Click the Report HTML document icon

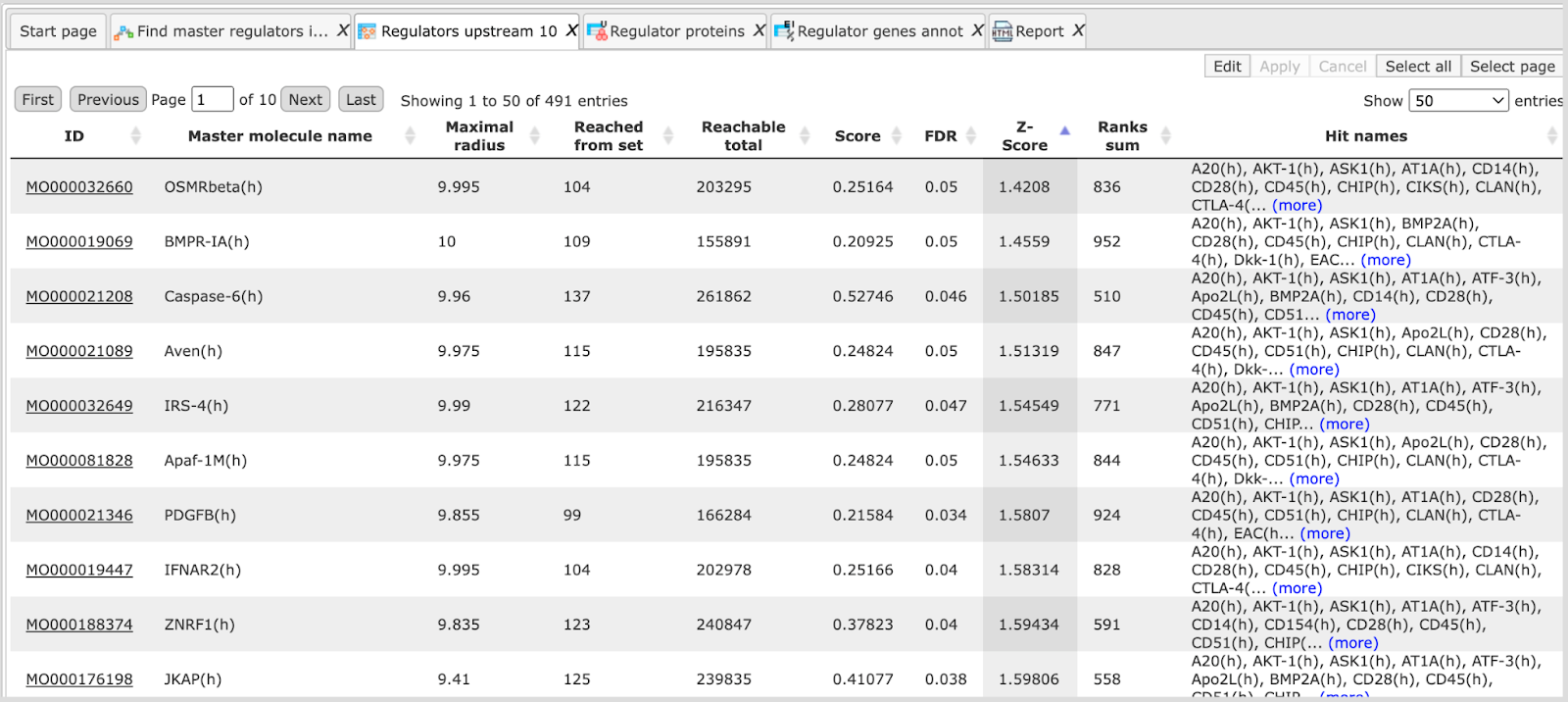1003,32
